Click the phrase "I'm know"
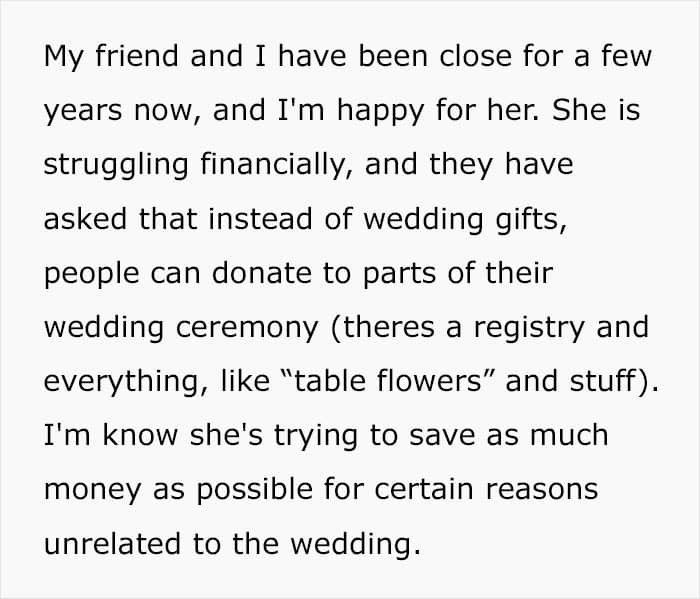 pos(111,435)
